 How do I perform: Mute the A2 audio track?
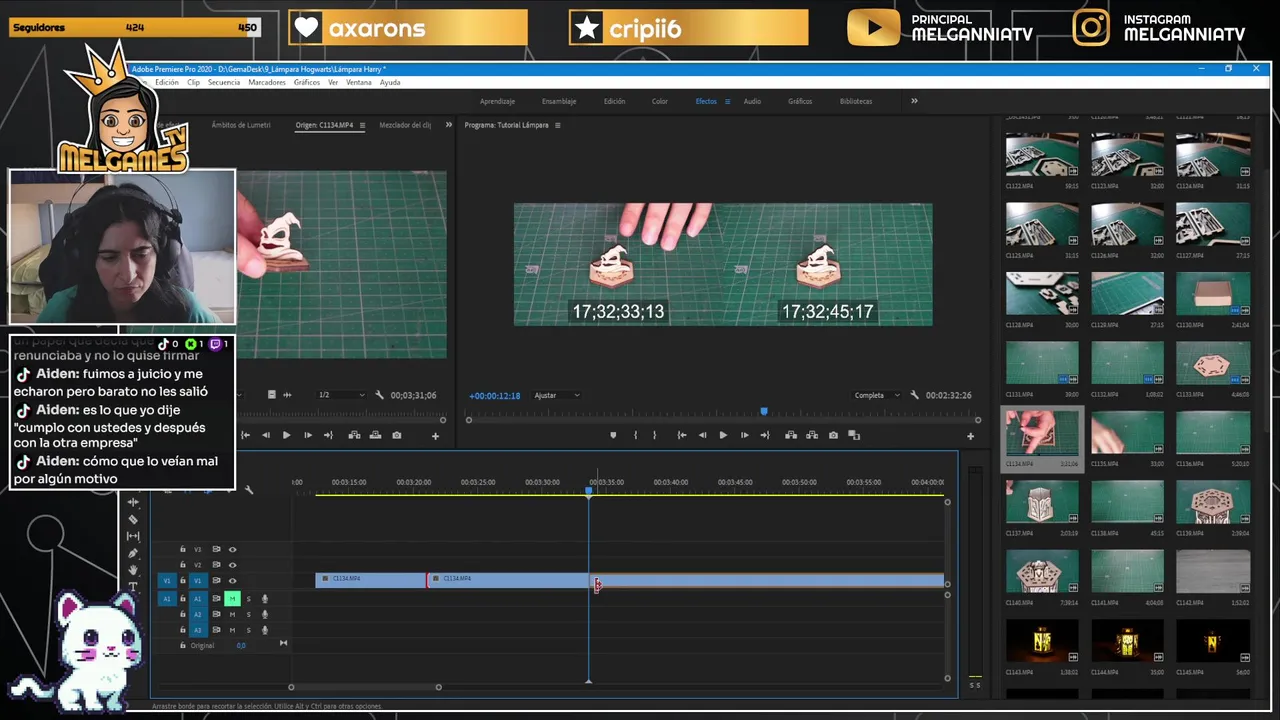tap(232, 614)
